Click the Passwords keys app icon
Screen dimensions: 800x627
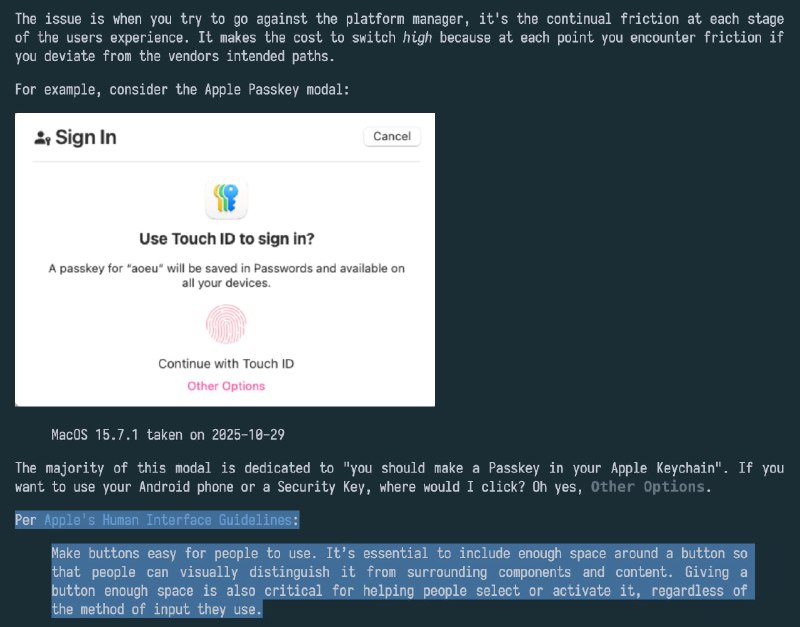click(x=226, y=198)
